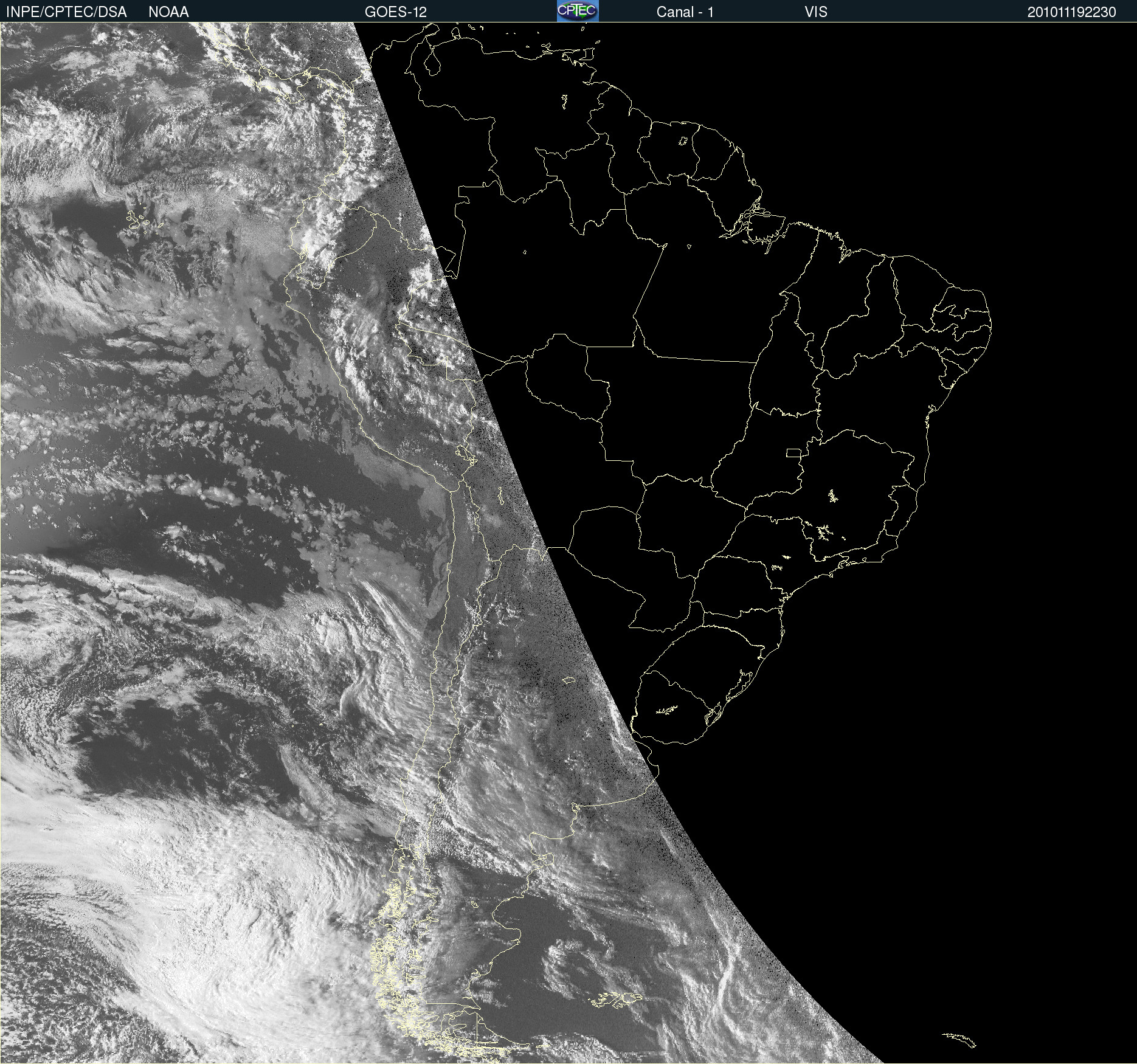Click the Canal - 1 channel label
The image size is (1137, 1064).
click(x=685, y=12)
